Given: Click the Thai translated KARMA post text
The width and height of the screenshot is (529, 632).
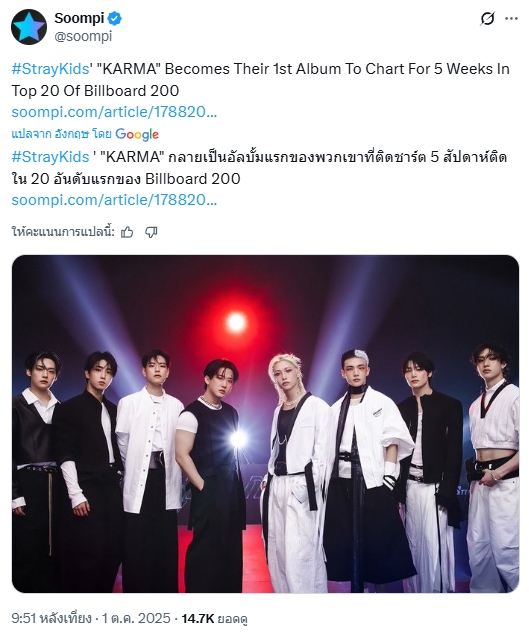Looking at the screenshot, I should tap(259, 168).
